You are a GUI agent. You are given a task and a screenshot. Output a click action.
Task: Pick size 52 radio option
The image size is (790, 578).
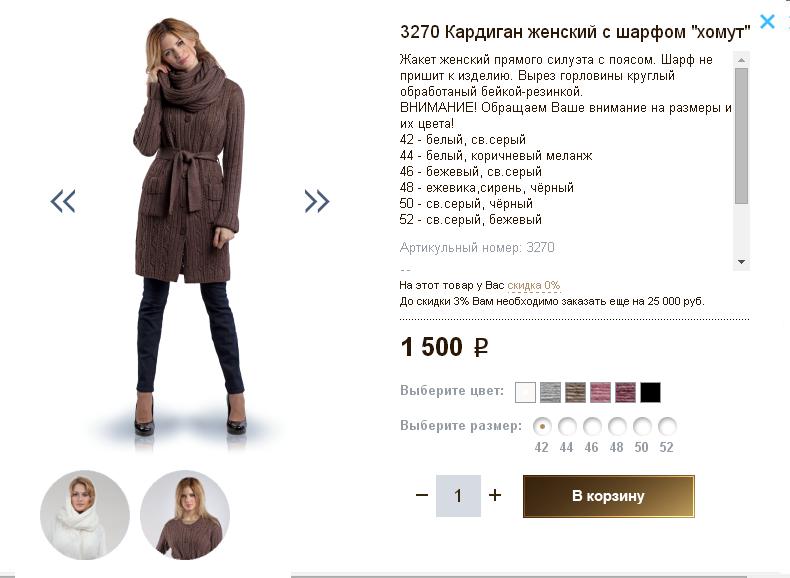667,426
